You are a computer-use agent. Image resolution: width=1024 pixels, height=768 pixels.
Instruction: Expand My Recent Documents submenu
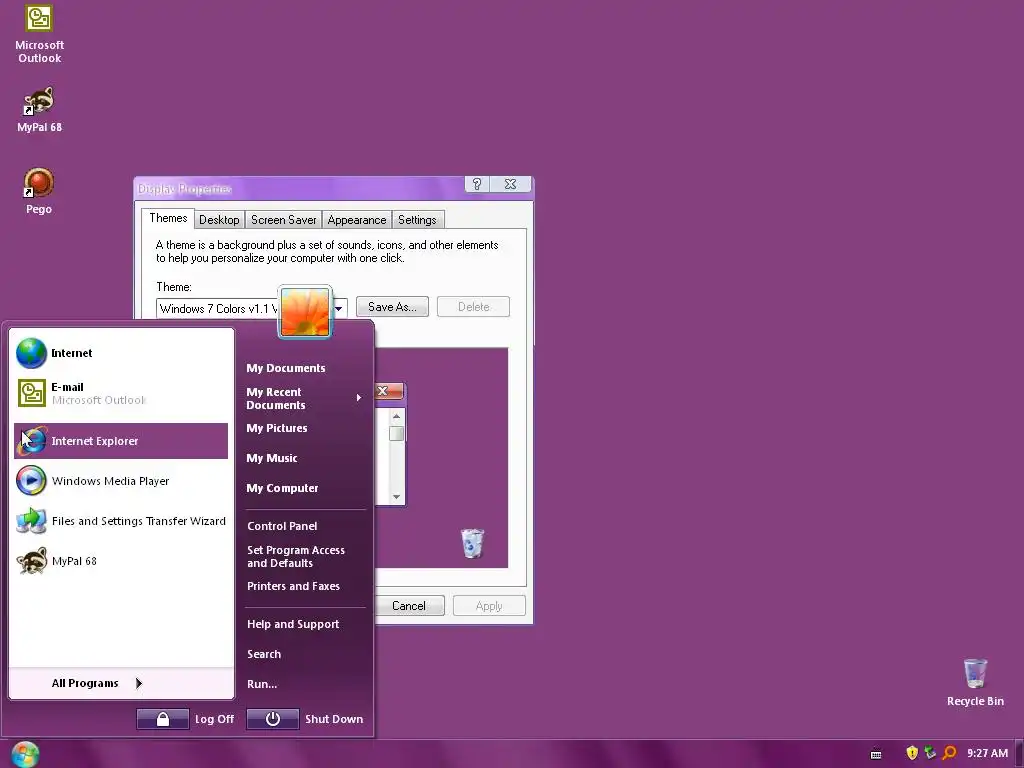(304, 398)
